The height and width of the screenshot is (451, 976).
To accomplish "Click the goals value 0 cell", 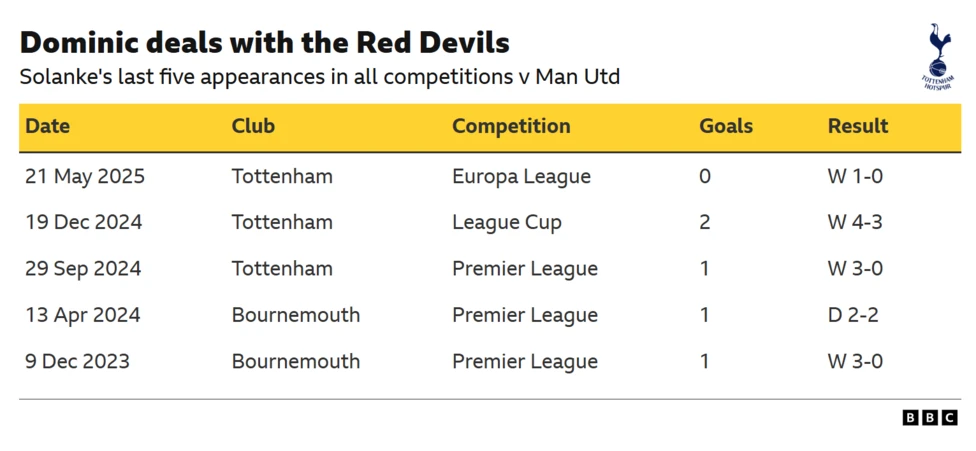I will click(x=705, y=177).
